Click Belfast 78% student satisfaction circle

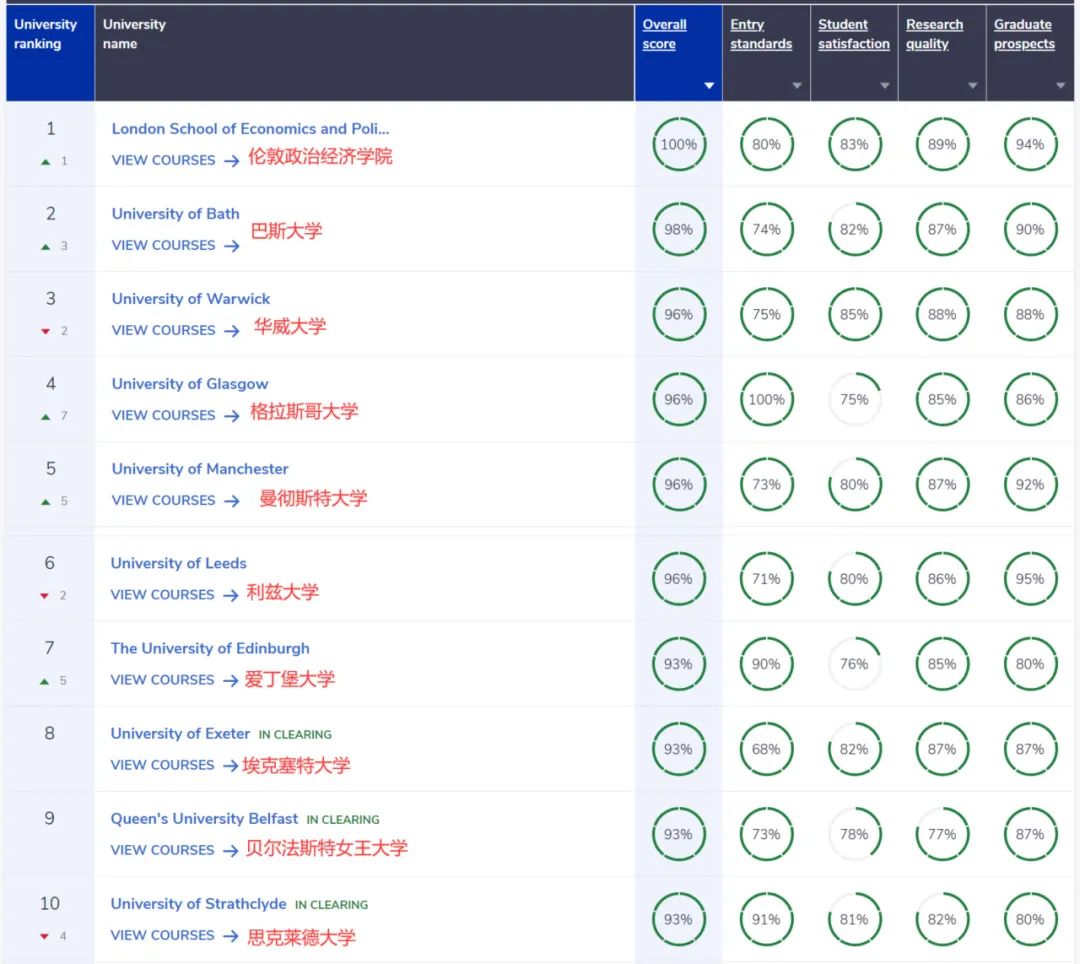coord(854,835)
